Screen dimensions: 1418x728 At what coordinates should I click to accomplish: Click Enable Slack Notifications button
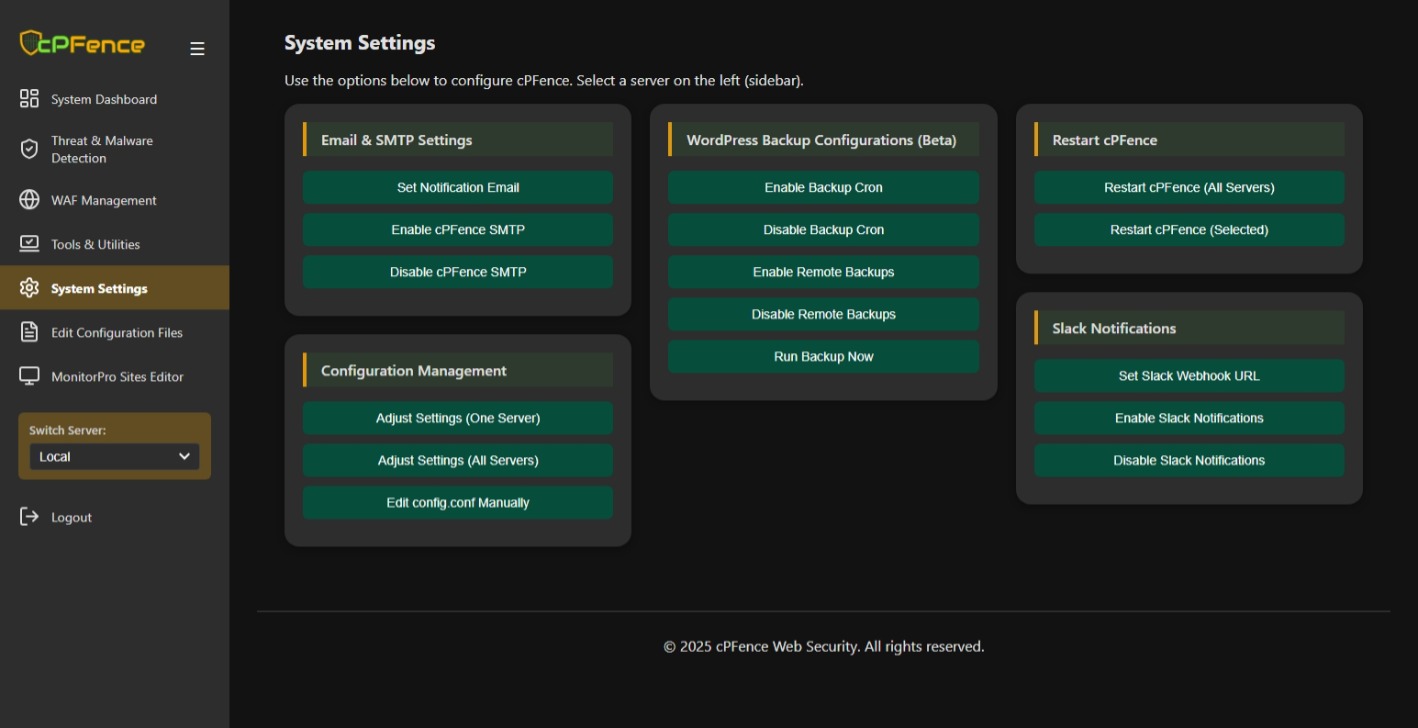(1189, 418)
